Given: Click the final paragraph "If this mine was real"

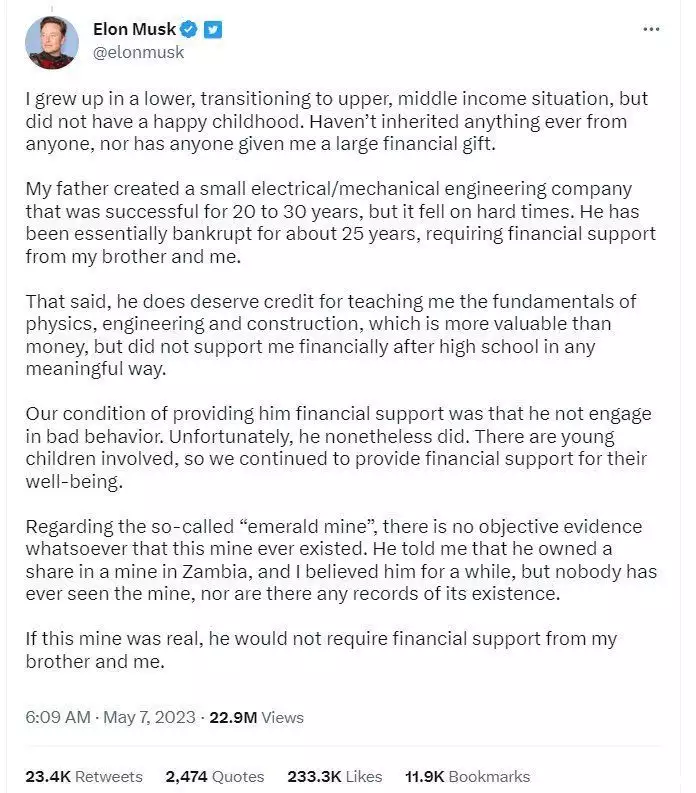Looking at the screenshot, I should tap(320, 649).
